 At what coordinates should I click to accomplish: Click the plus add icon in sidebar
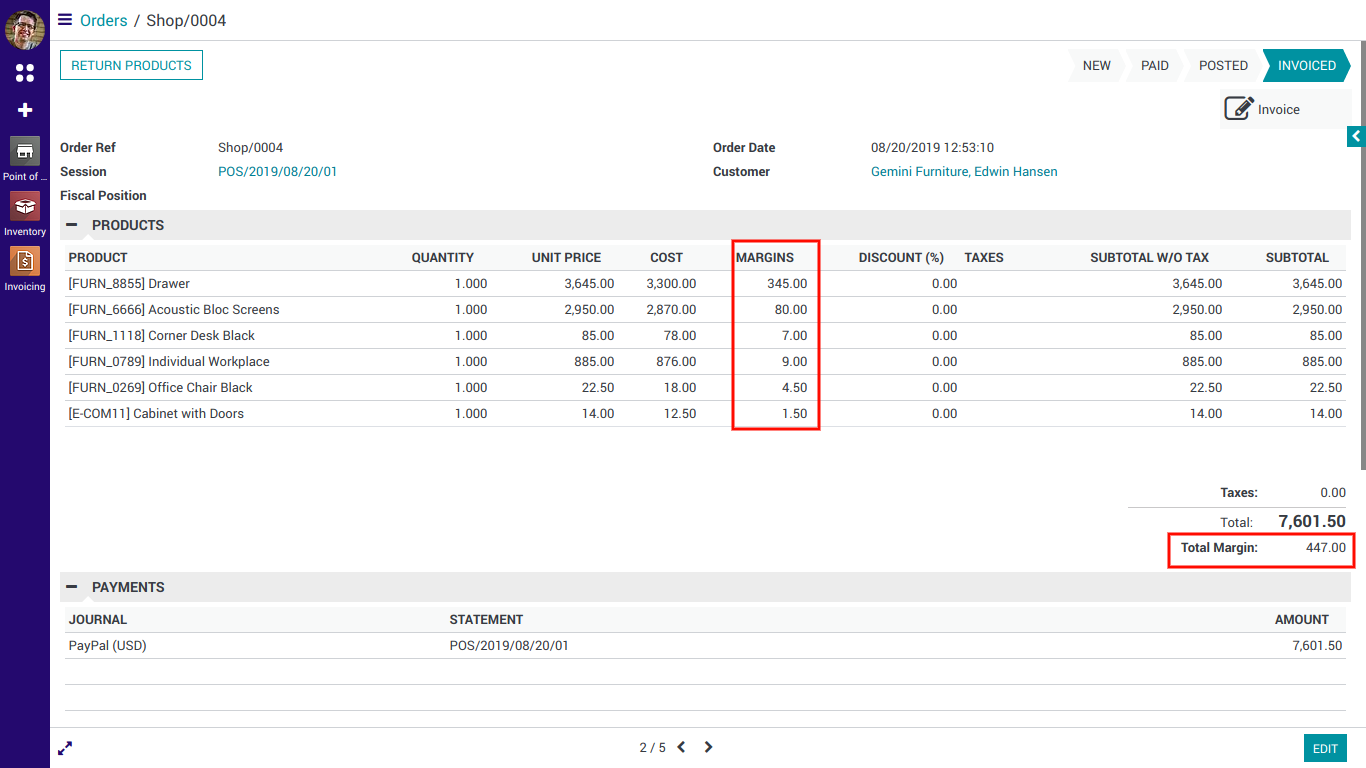pyautogui.click(x=25, y=110)
